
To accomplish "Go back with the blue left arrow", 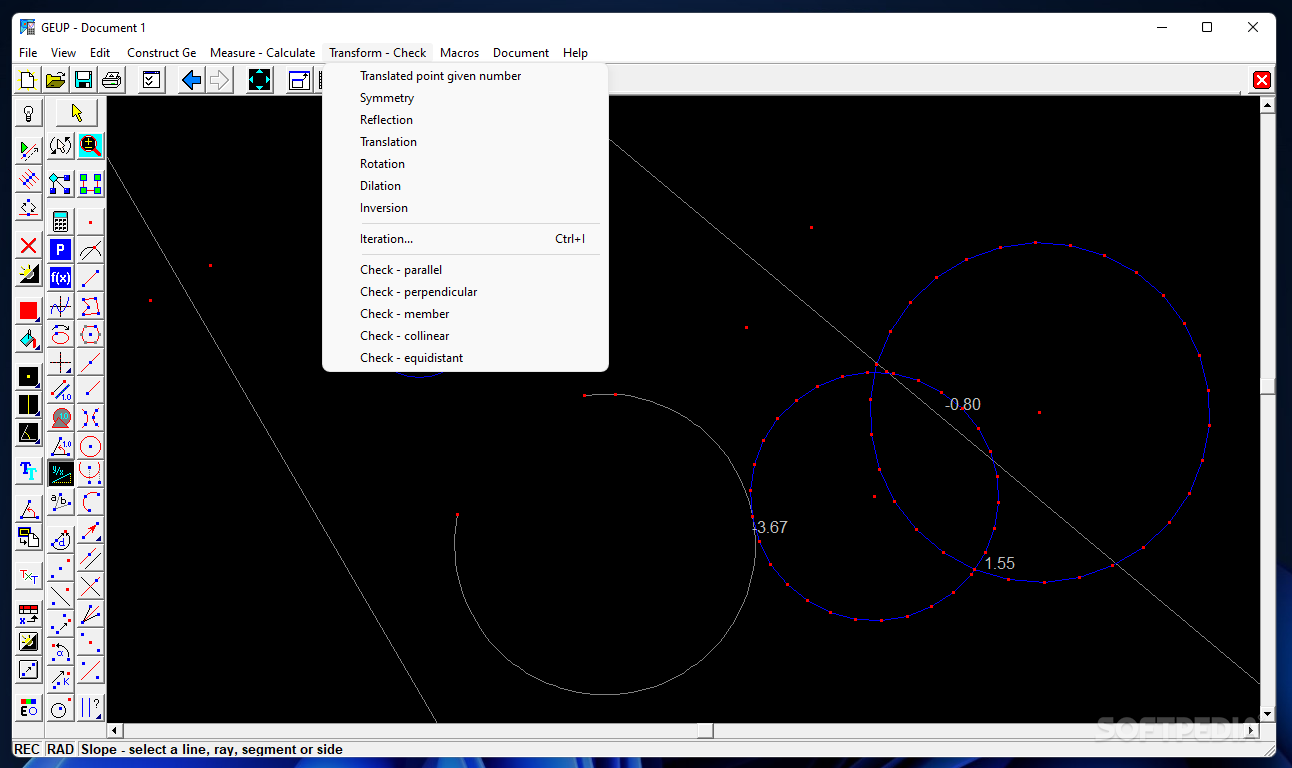I will [191, 81].
